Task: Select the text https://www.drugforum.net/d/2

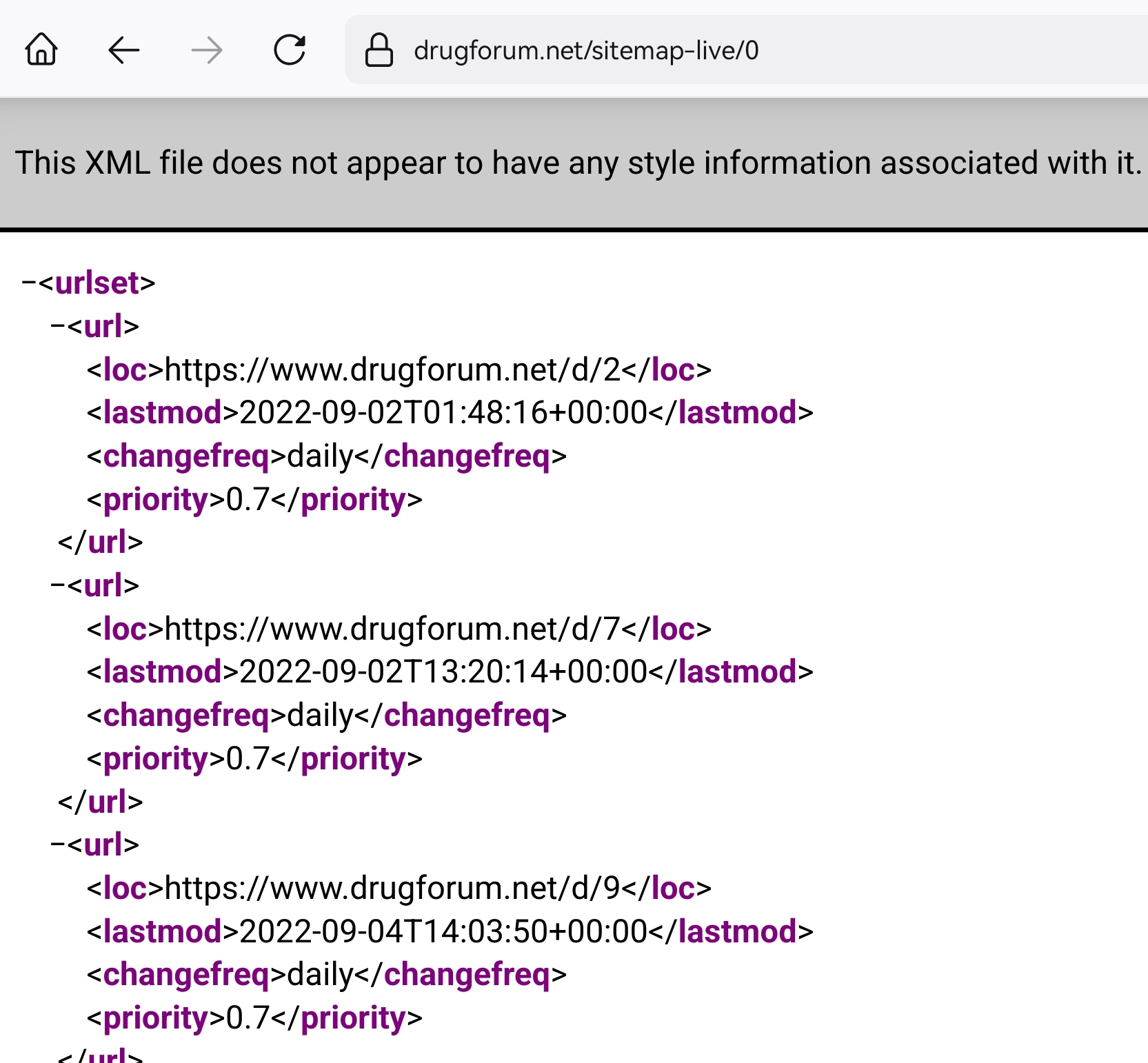Action: tap(392, 370)
